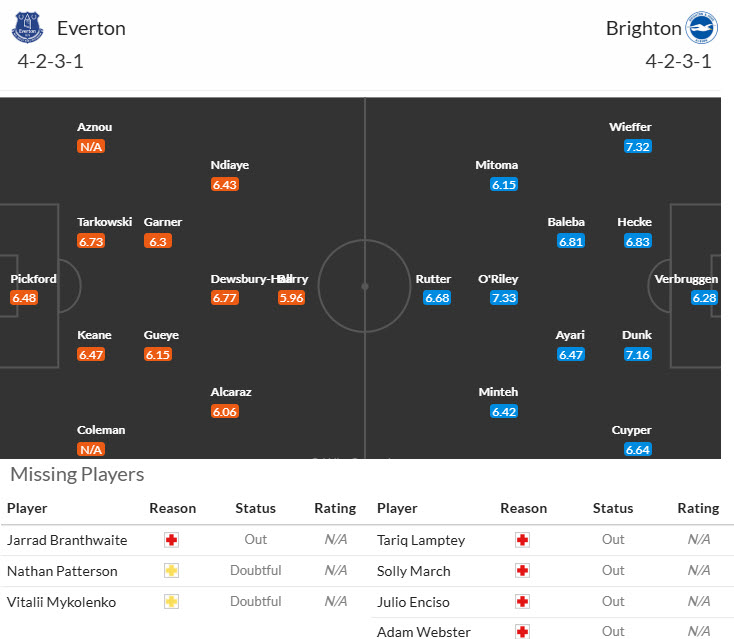The height and width of the screenshot is (639, 734).
Task: Select O'Riley's 7.33 rating badge
Action: coord(504,298)
